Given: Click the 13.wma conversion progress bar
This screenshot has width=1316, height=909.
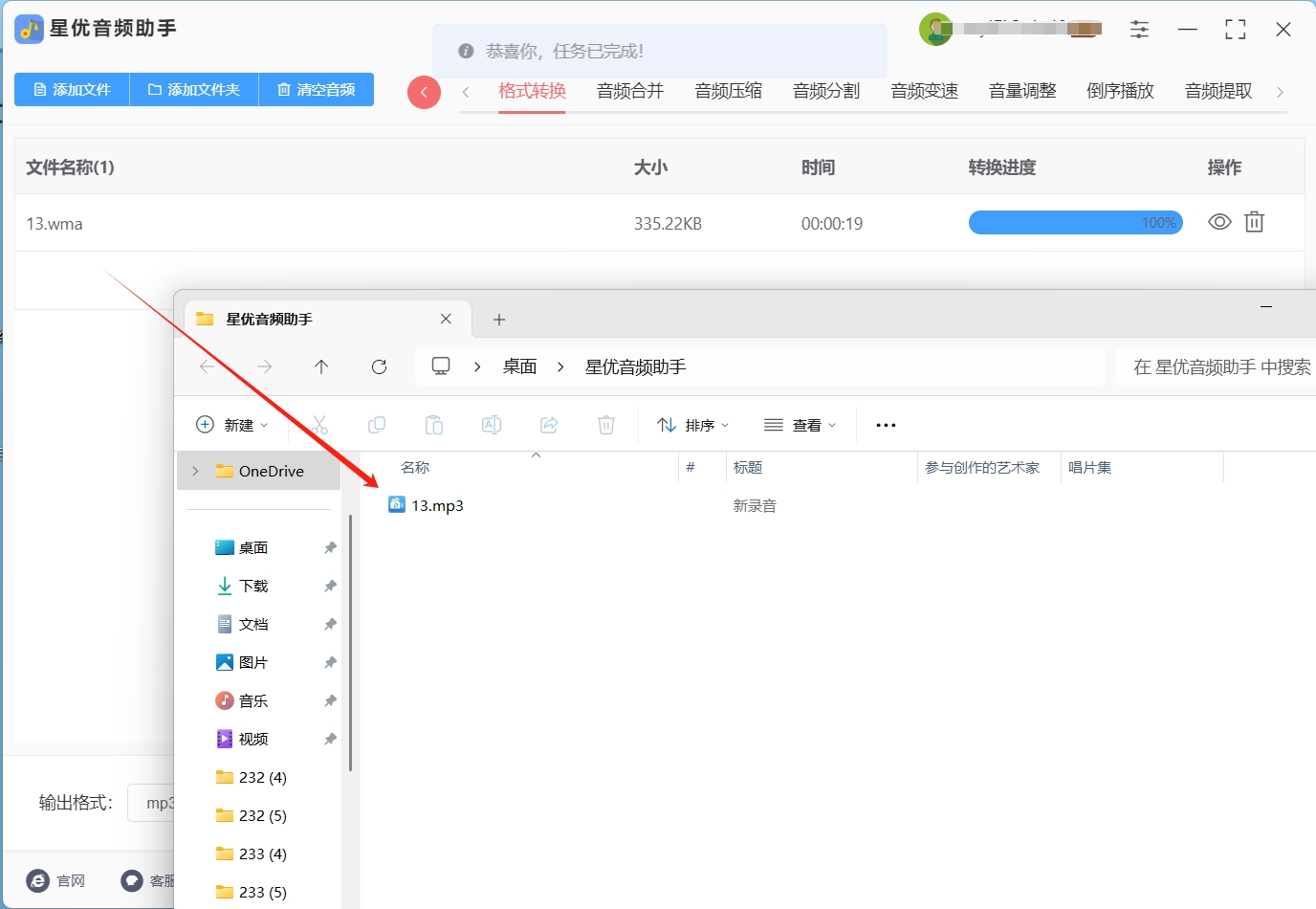Looking at the screenshot, I should [1076, 223].
